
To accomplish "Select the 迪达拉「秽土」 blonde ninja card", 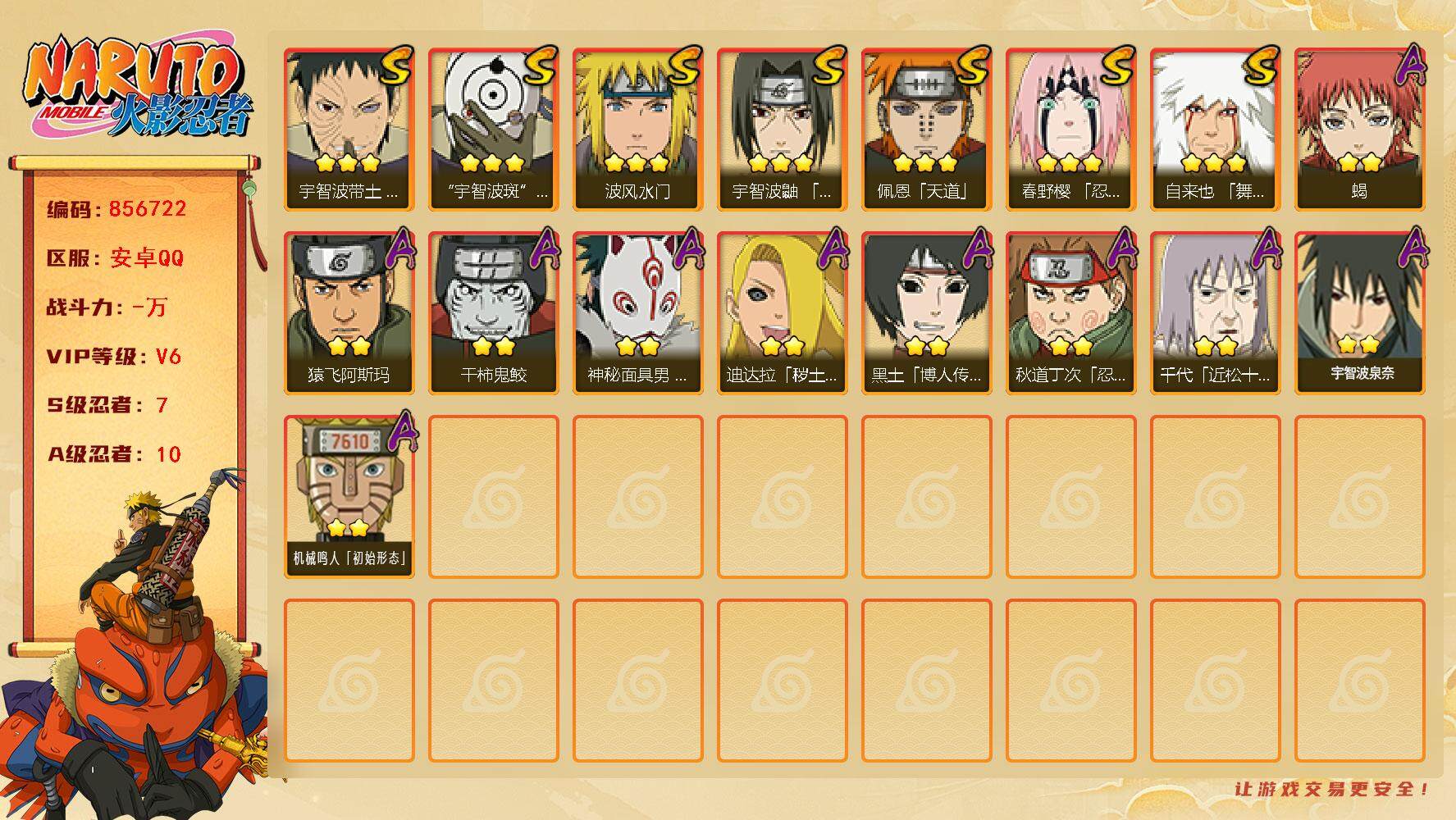I will click(x=782, y=313).
